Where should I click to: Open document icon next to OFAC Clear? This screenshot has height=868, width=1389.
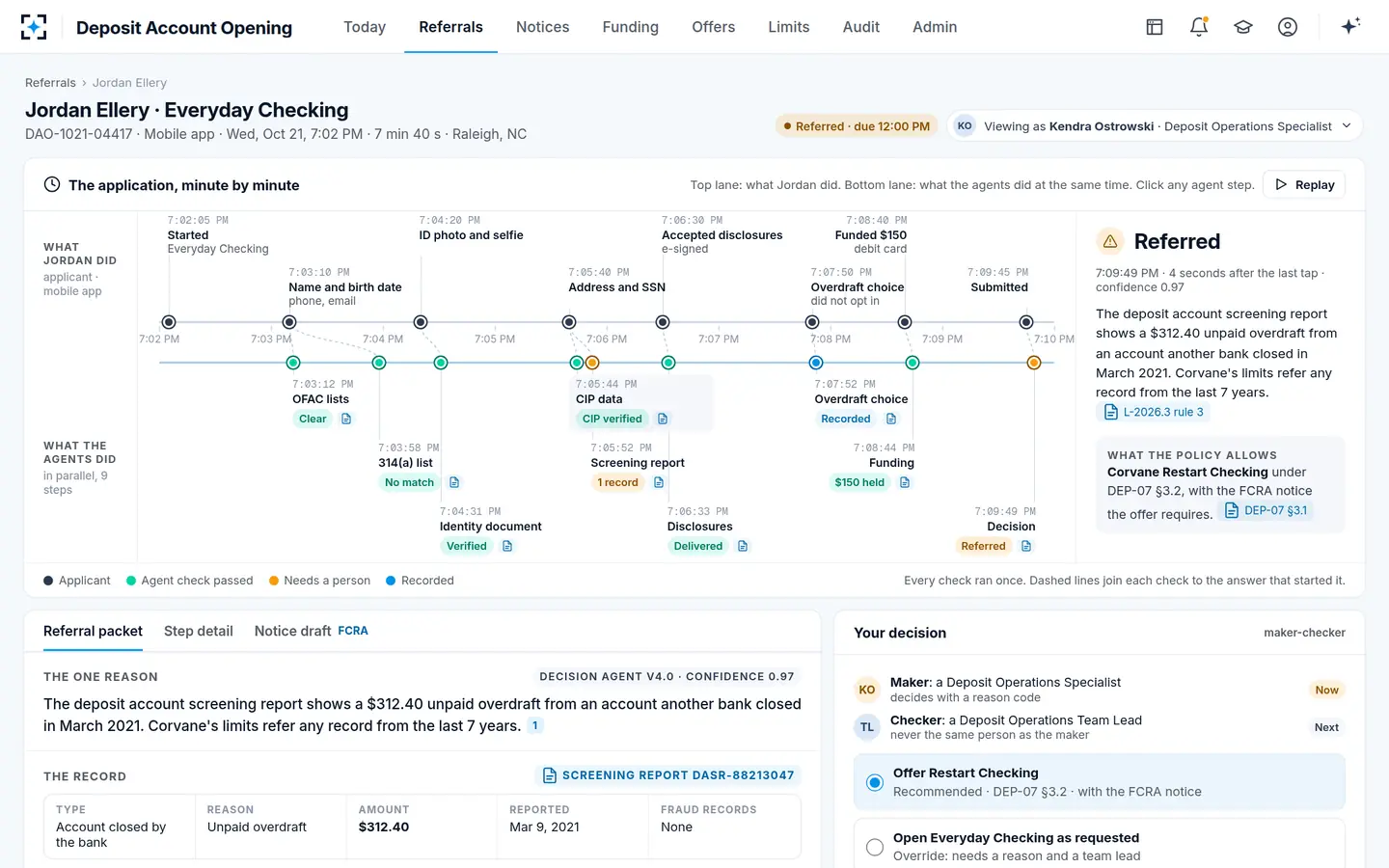tap(346, 419)
